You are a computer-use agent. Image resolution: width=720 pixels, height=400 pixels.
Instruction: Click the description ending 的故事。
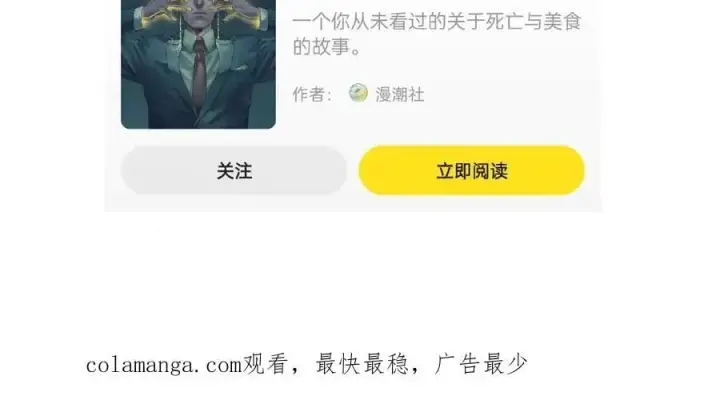326,47
